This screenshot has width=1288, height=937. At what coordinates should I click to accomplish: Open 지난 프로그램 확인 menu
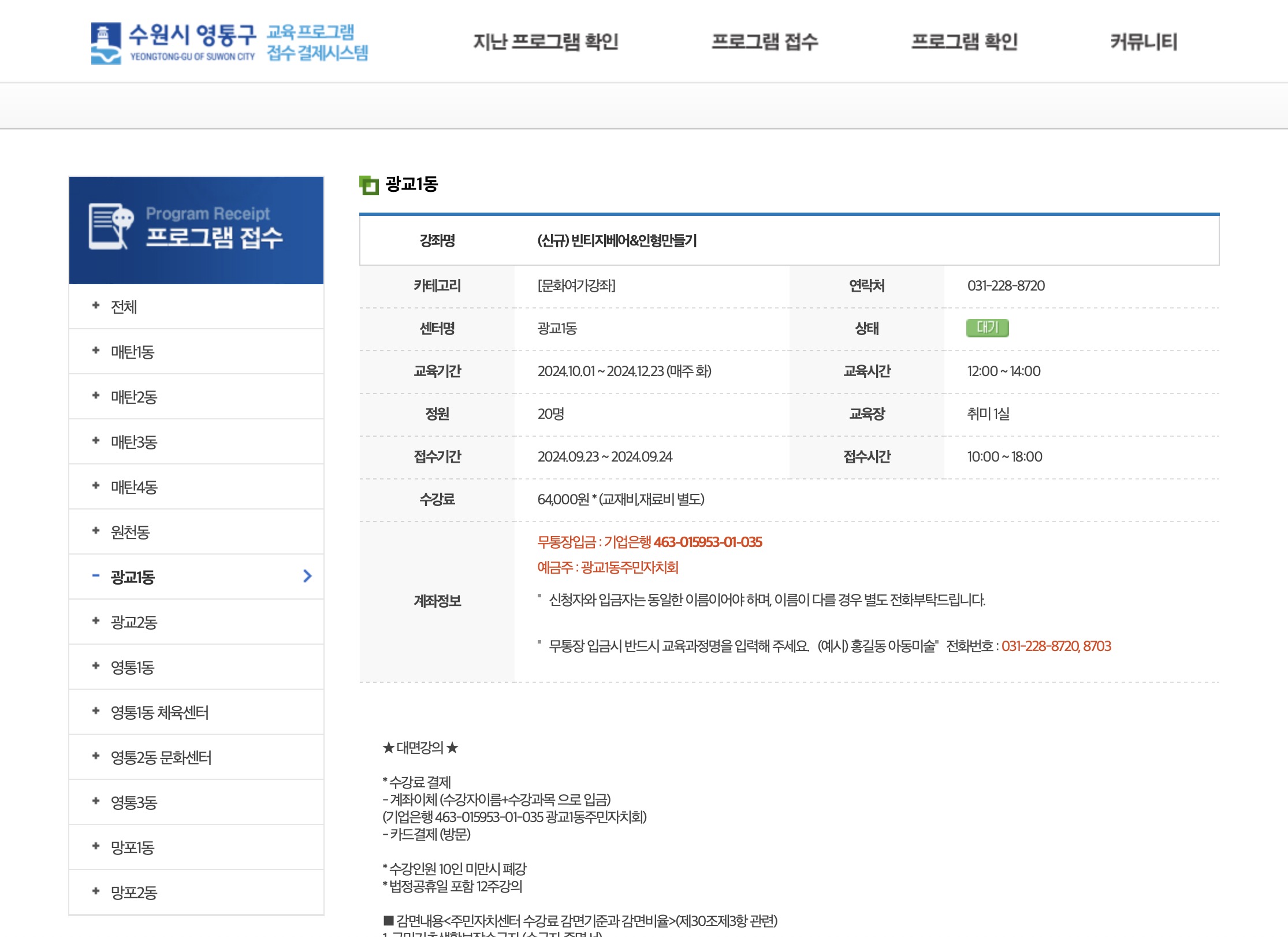click(546, 42)
